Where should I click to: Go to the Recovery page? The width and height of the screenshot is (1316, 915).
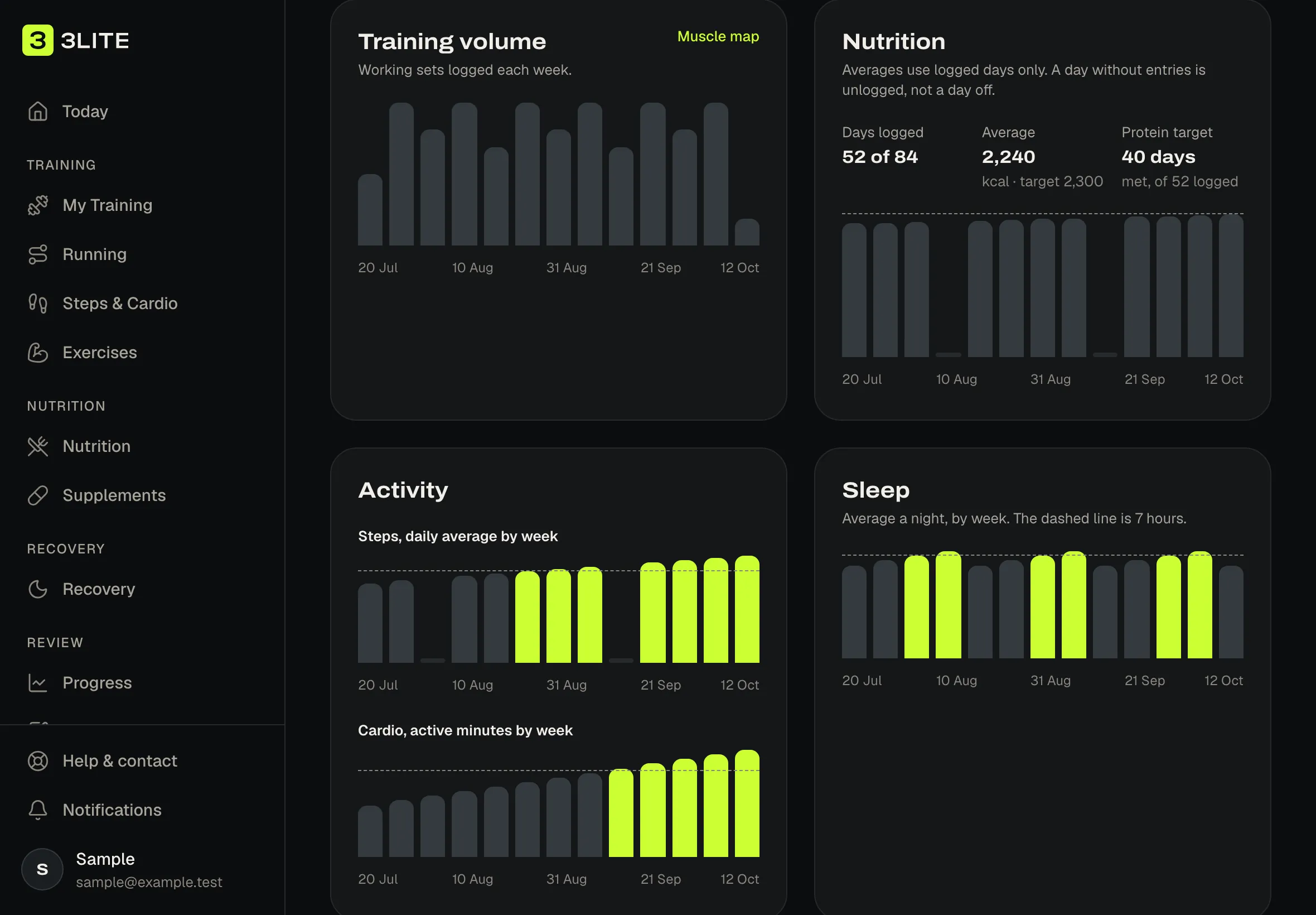tap(99, 589)
